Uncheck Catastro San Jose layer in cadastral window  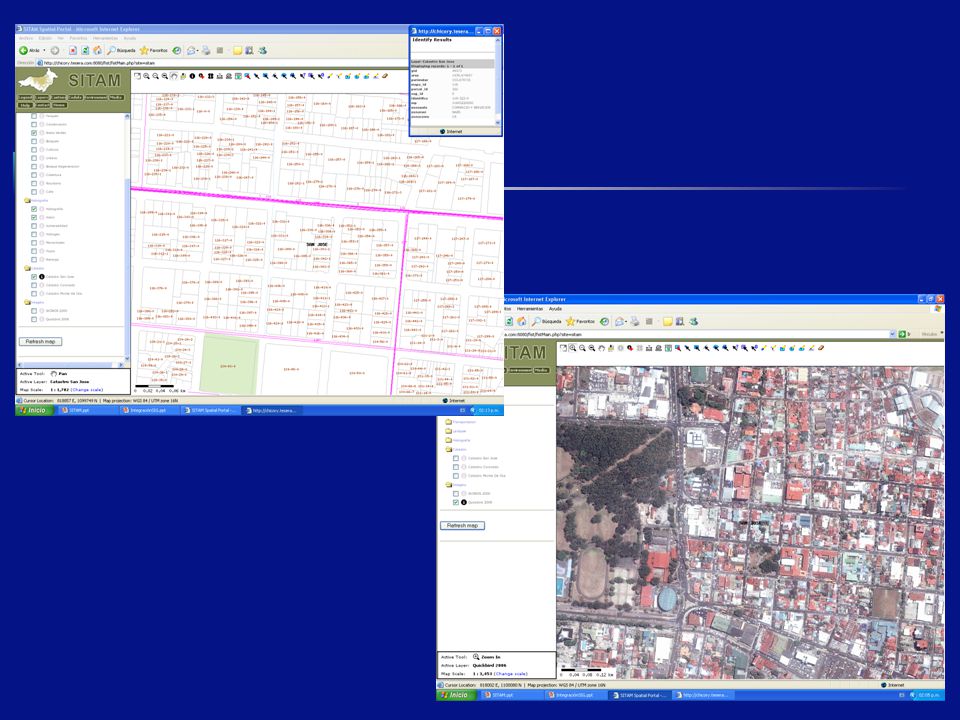(x=34, y=277)
